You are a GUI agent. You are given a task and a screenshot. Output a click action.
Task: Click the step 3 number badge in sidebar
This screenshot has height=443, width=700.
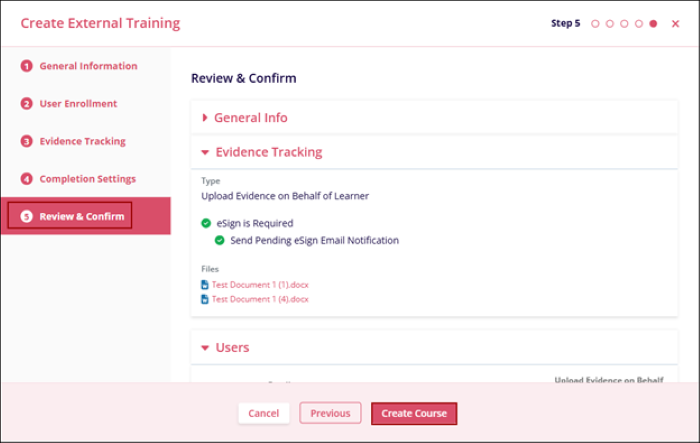tap(27, 142)
